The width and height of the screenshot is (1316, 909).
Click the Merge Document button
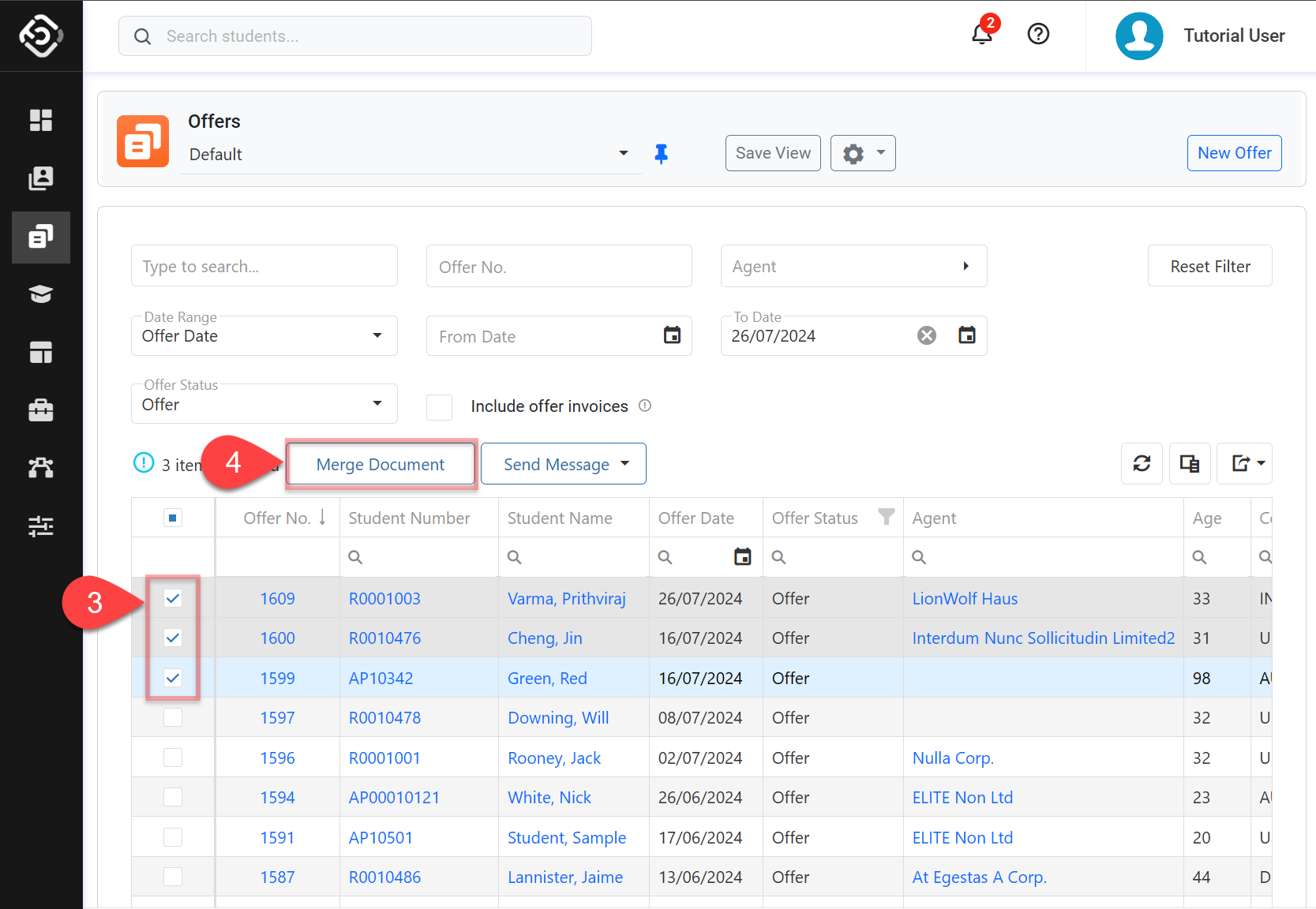[x=381, y=464]
